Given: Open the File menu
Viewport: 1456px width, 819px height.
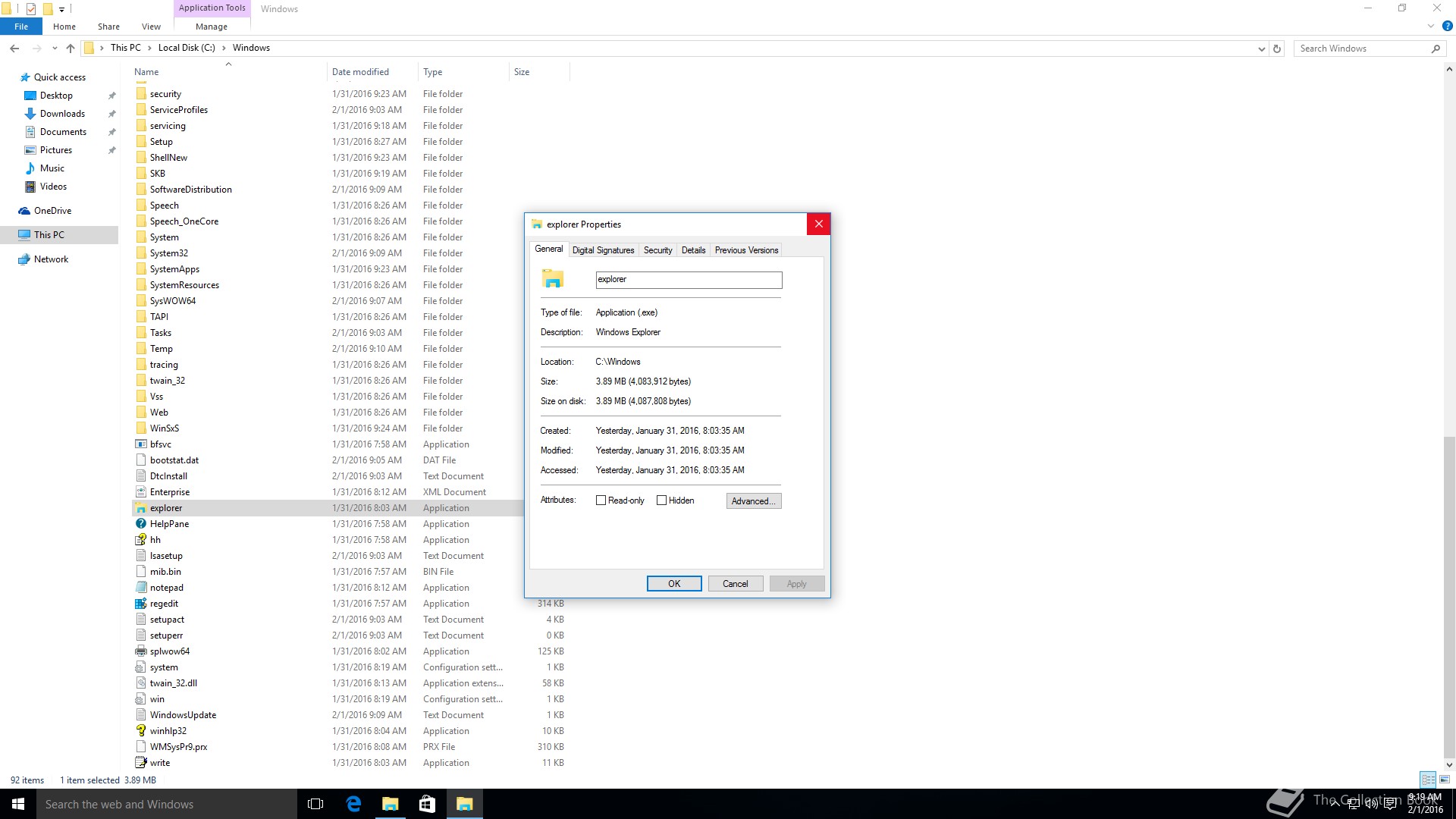Looking at the screenshot, I should 21,27.
